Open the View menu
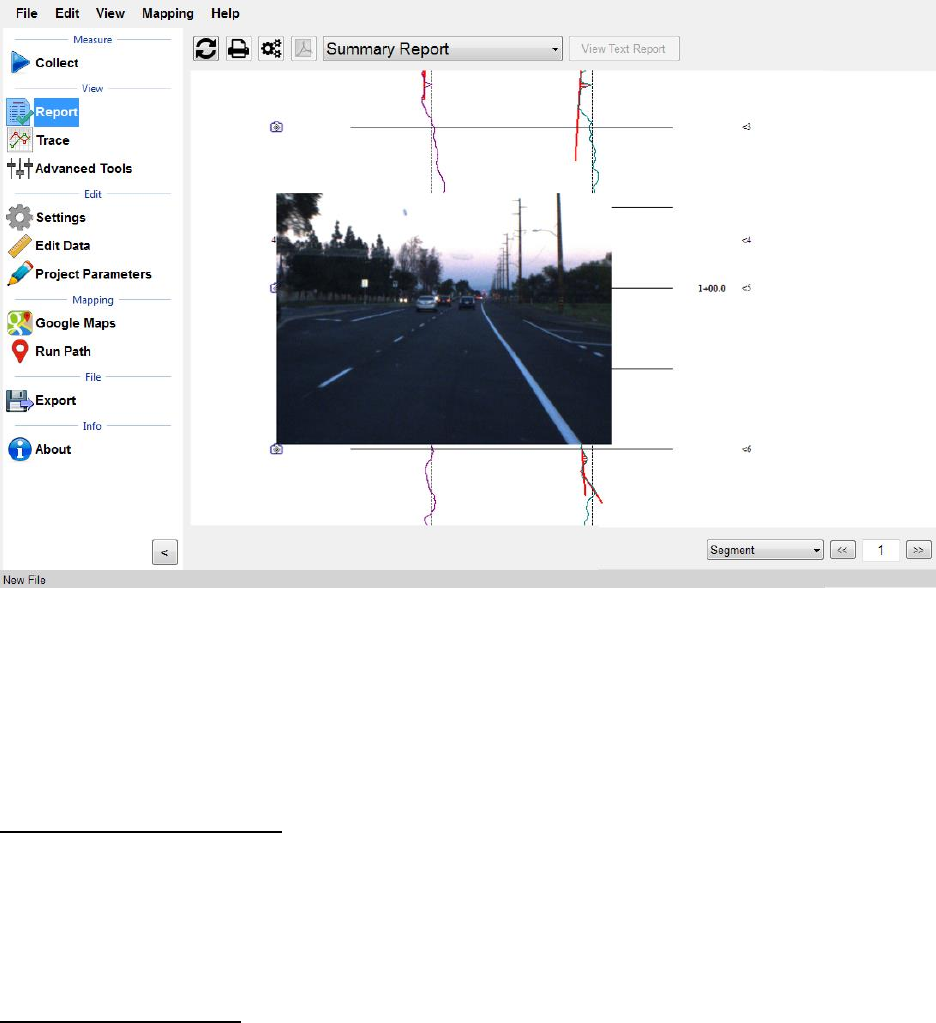Viewport: 936px width, 1023px height. tap(110, 13)
